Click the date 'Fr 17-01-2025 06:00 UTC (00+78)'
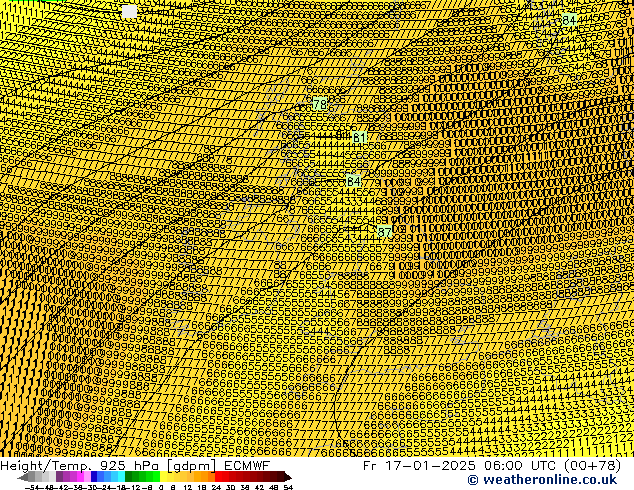The height and width of the screenshot is (490, 634). (492, 465)
